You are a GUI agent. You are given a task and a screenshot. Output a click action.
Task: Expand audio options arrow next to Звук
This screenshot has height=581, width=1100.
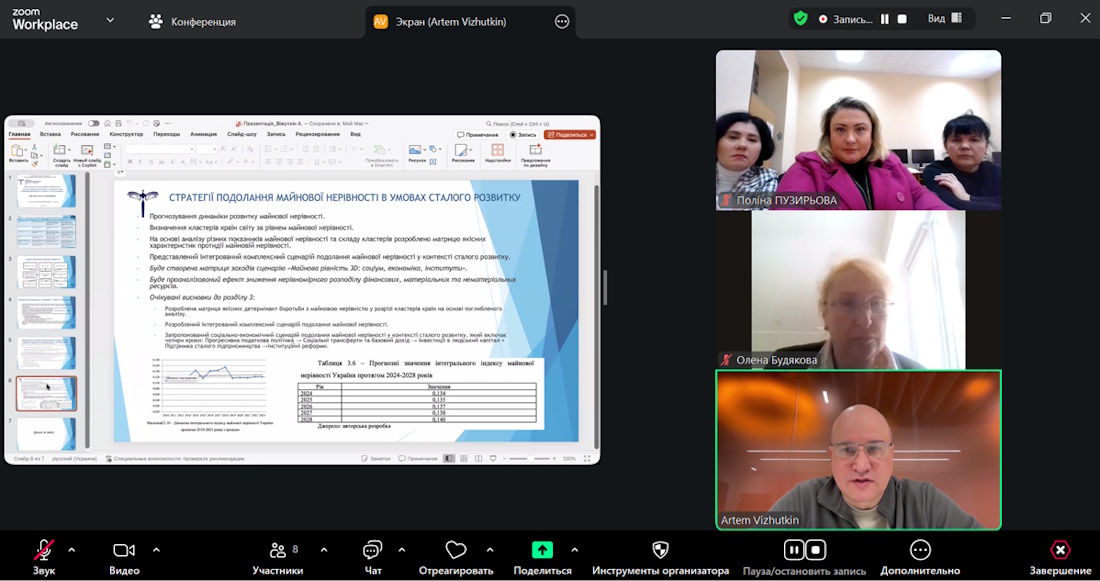[x=71, y=549]
